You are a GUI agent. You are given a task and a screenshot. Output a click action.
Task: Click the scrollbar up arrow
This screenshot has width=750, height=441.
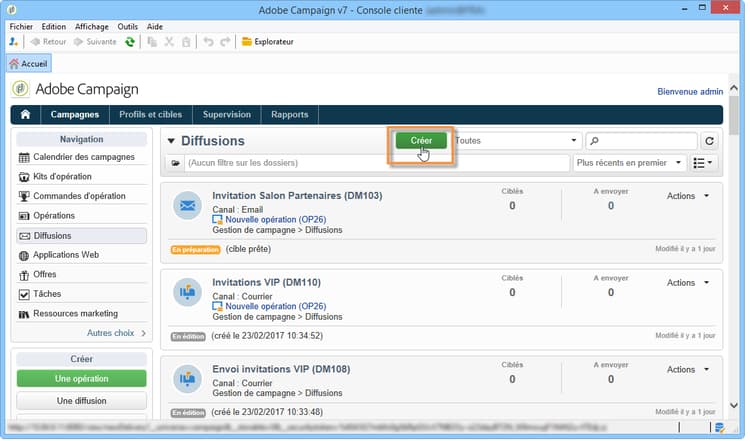734,88
